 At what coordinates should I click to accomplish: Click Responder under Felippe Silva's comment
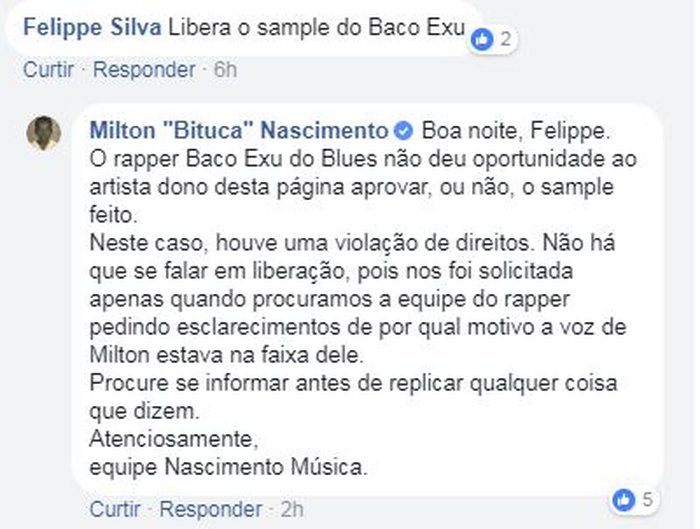(144, 70)
